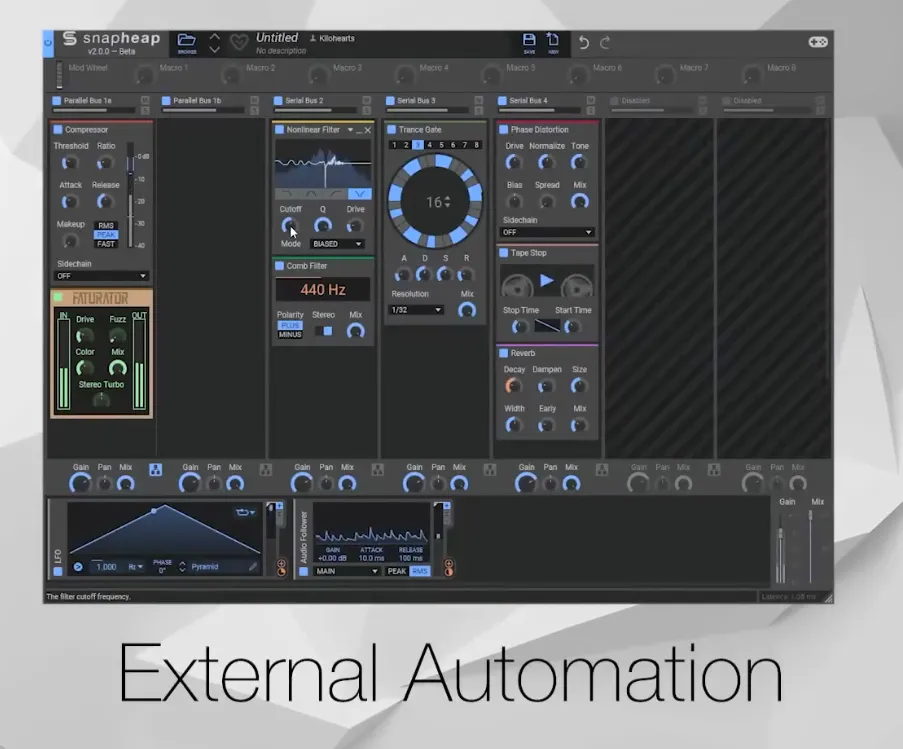Mark preset as favorite with heart icon
The height and width of the screenshot is (749, 903).
[239, 42]
